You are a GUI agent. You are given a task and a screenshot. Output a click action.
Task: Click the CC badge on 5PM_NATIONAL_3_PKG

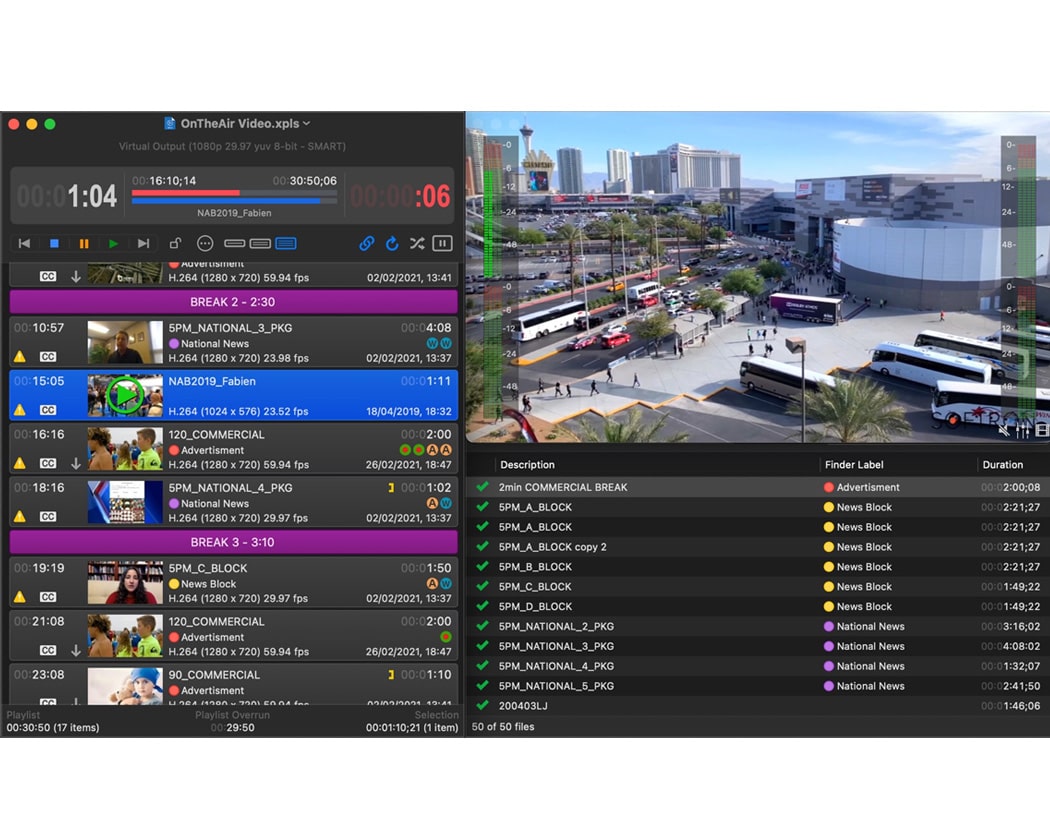(x=48, y=356)
